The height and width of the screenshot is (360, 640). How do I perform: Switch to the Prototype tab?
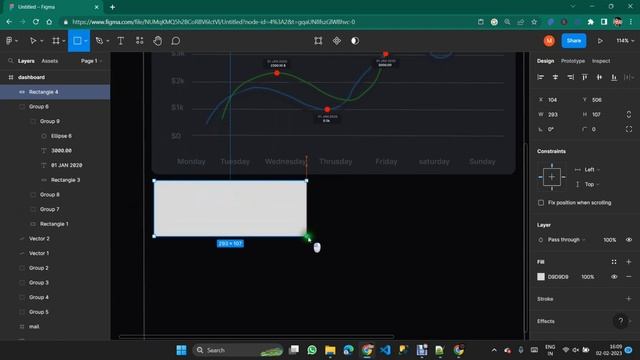(x=573, y=61)
